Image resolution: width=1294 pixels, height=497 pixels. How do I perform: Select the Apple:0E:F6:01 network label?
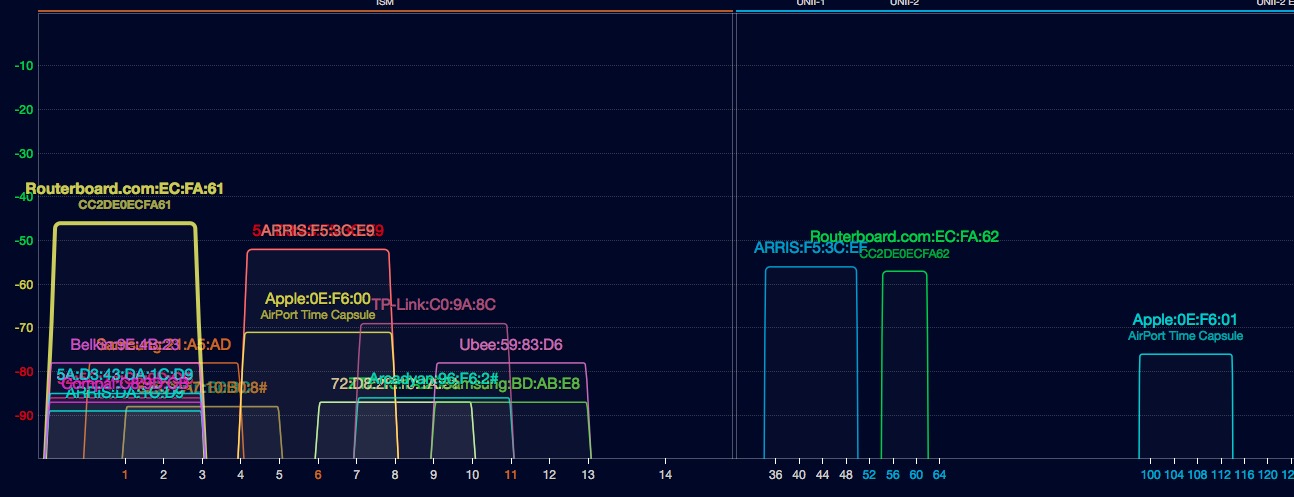coord(1185,320)
